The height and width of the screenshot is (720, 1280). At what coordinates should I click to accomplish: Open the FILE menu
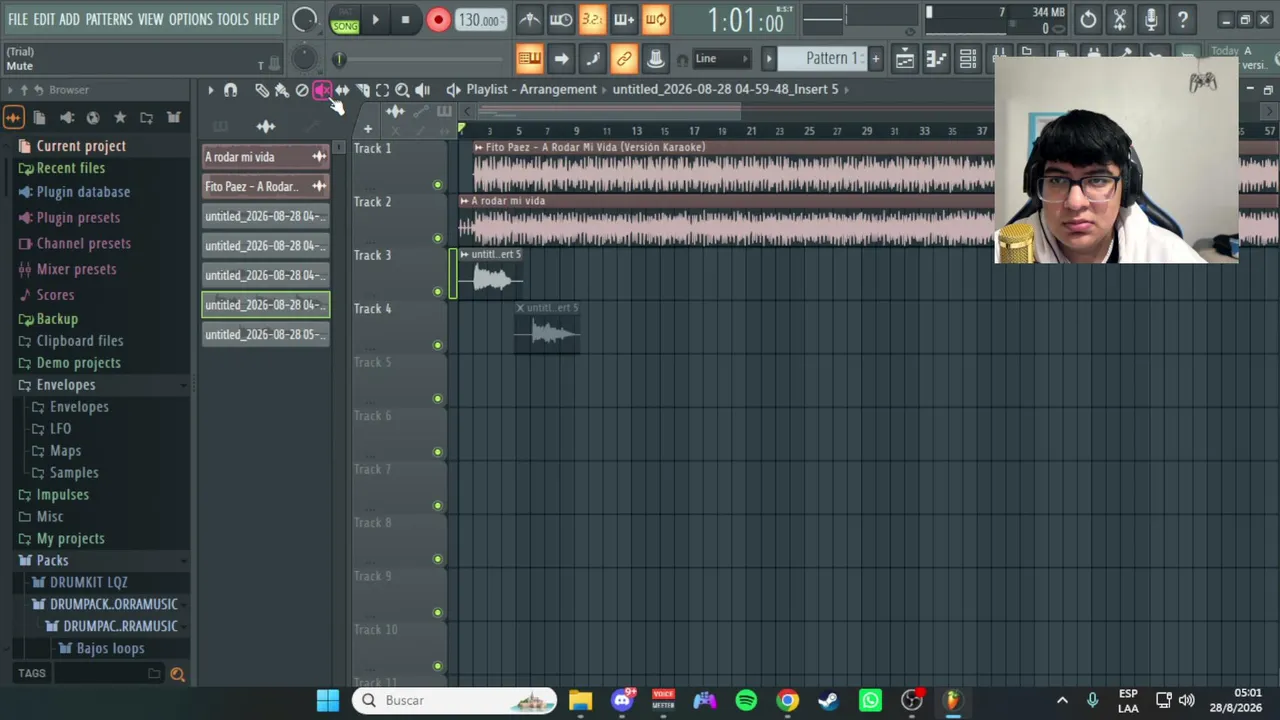pos(18,19)
